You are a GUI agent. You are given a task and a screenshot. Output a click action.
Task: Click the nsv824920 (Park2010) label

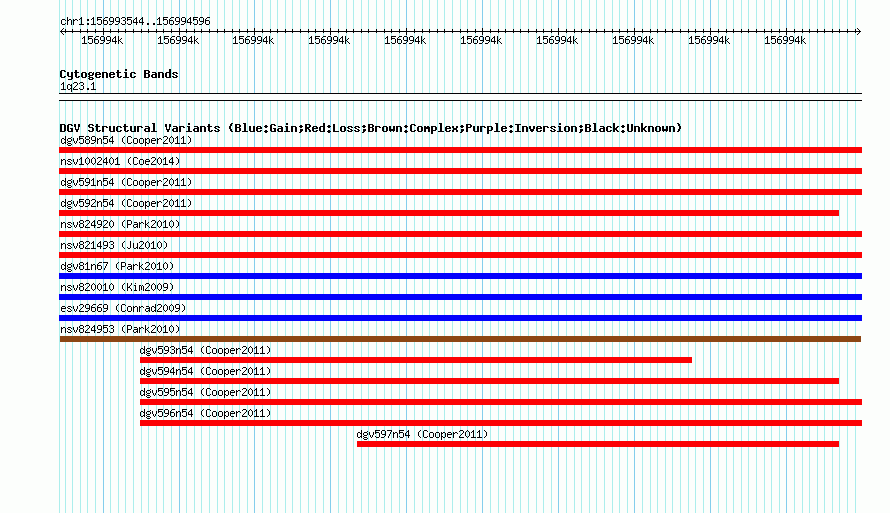120,224
